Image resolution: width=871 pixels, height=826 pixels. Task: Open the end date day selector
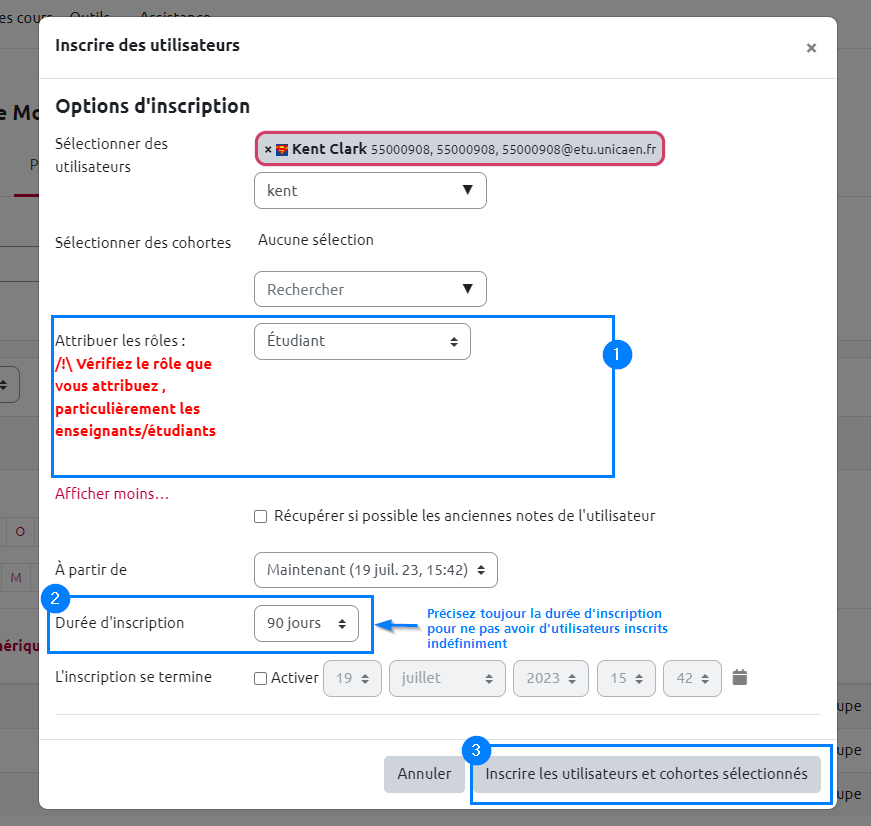pos(352,678)
